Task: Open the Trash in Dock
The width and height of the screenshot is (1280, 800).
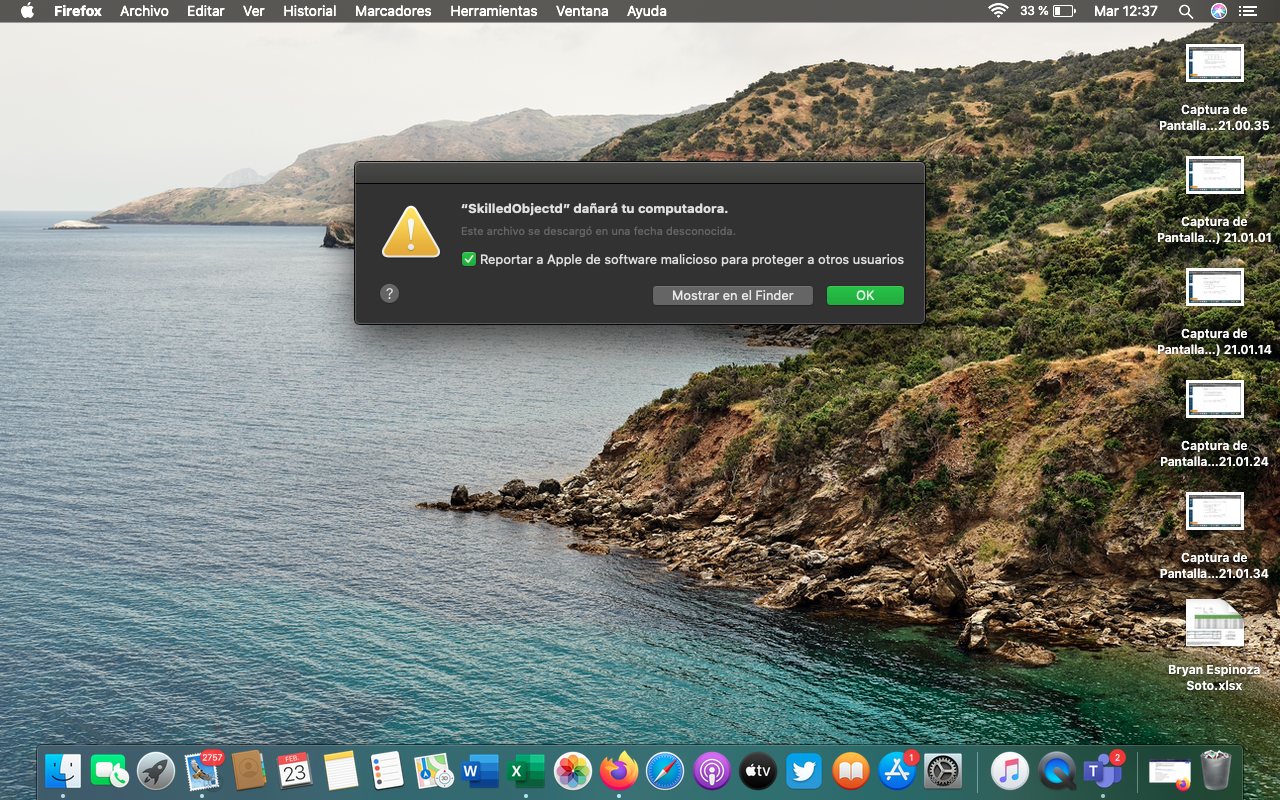Action: (1216, 771)
